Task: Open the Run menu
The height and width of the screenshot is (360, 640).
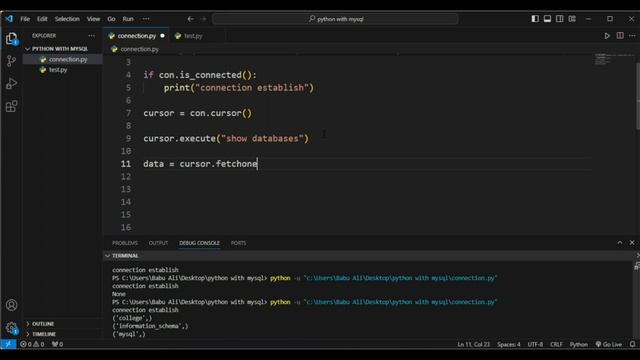Action: coord(128,19)
